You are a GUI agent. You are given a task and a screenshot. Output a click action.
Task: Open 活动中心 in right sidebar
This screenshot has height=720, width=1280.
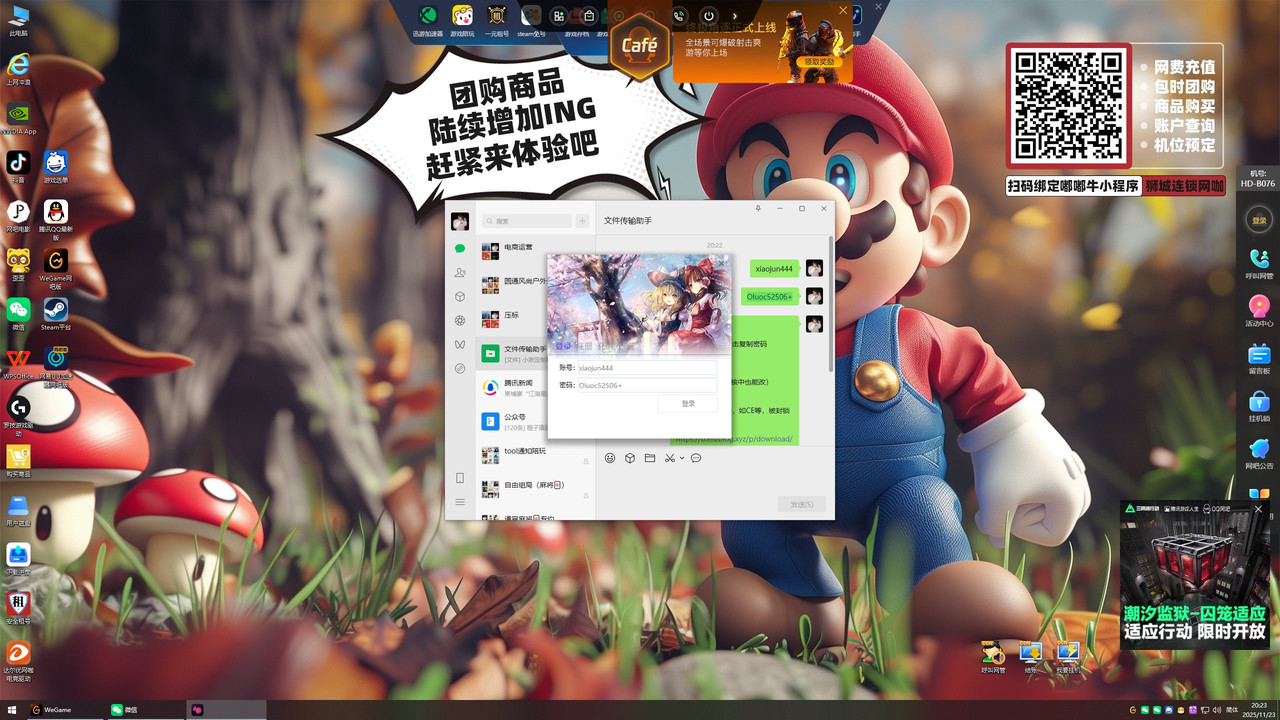coord(1259,312)
